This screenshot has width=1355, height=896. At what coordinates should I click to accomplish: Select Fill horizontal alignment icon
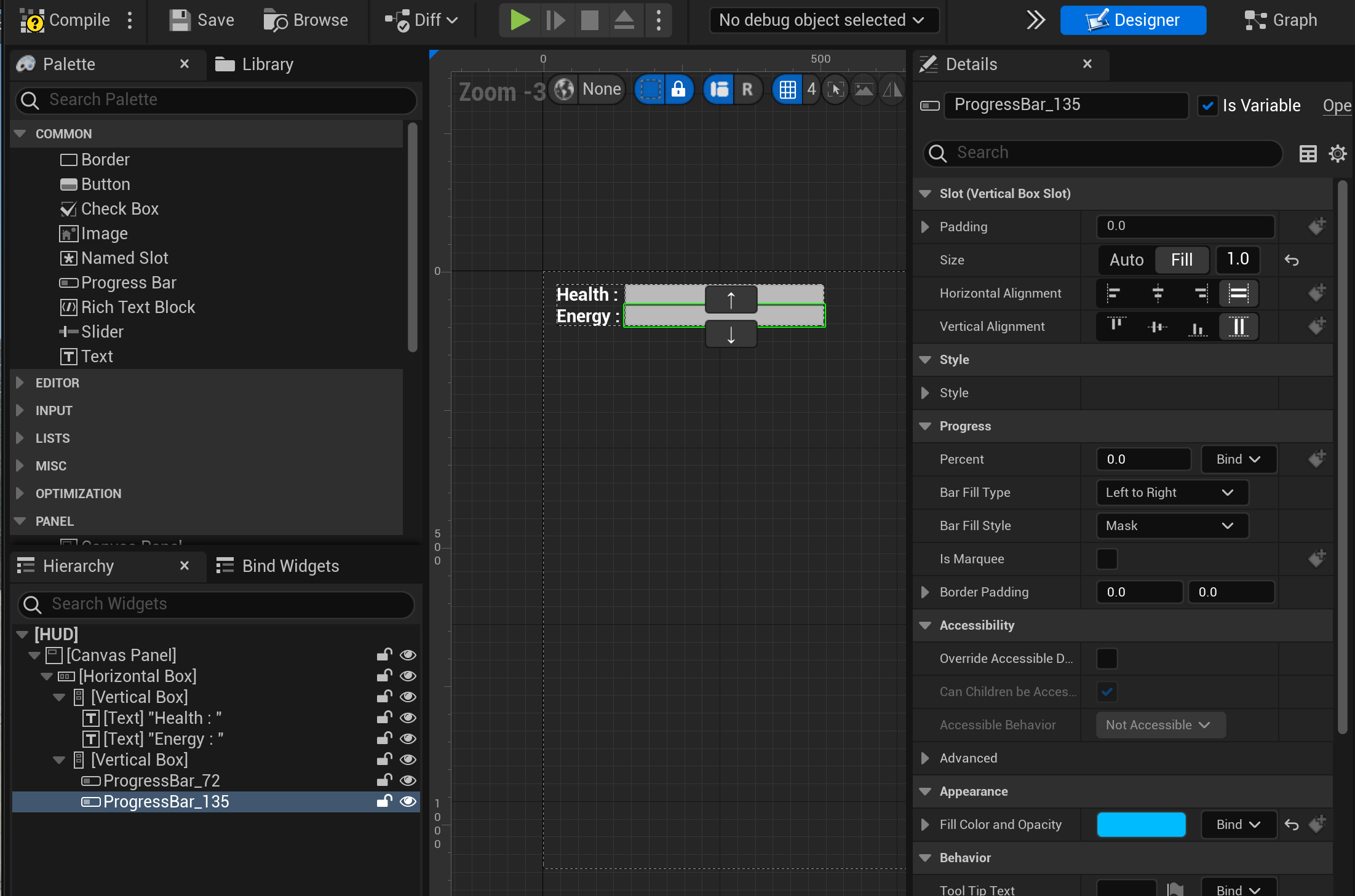[x=1238, y=293]
